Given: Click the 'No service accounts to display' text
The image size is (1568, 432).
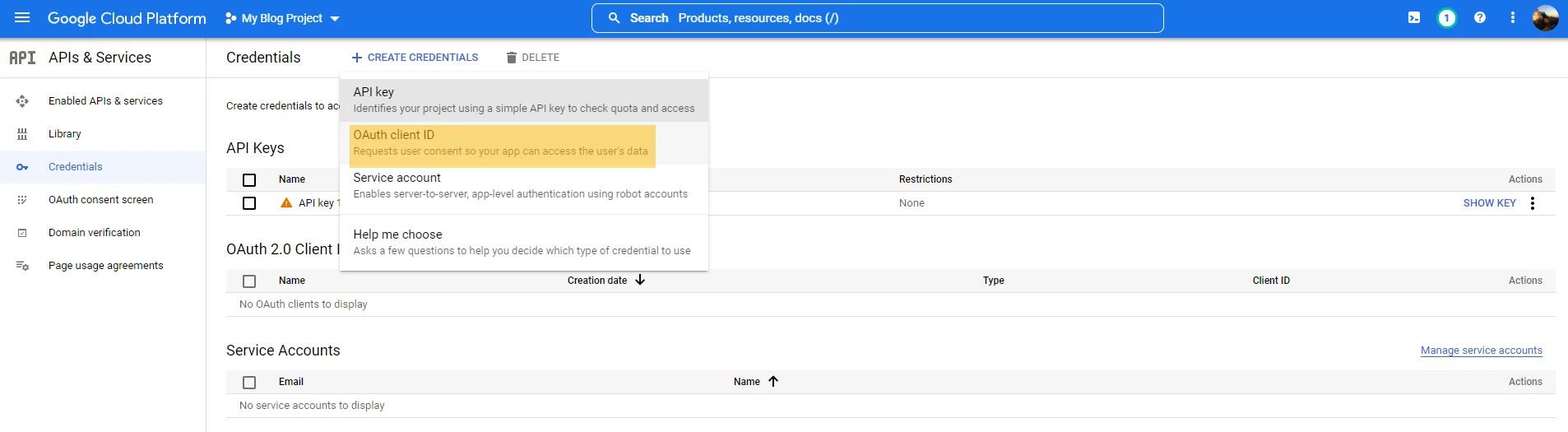Looking at the screenshot, I should [312, 406].
